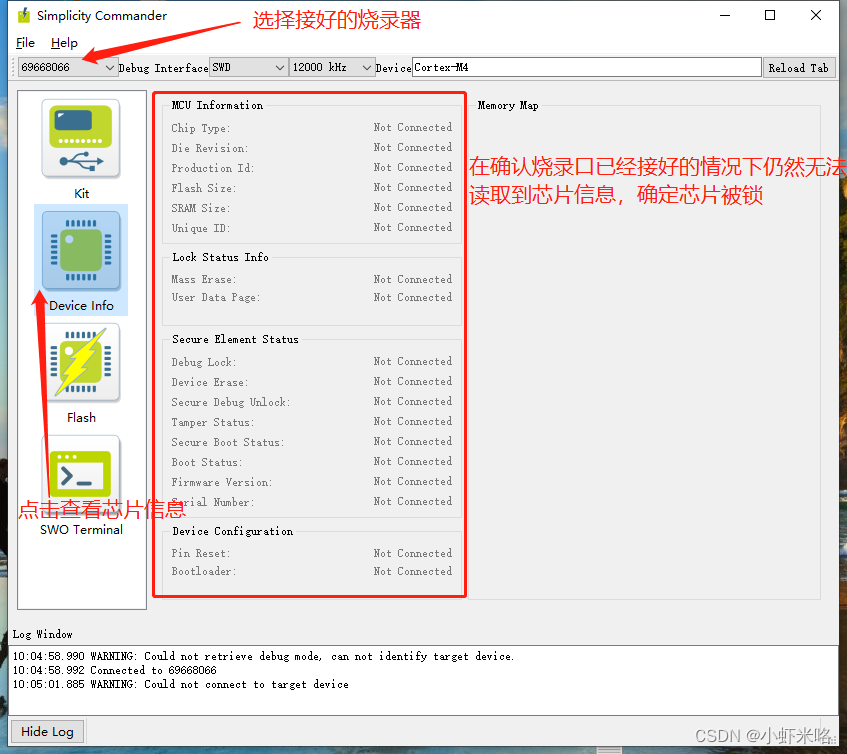This screenshot has height=754, width=847.
Task: Click the SRAM Size row value
Action: [413, 207]
